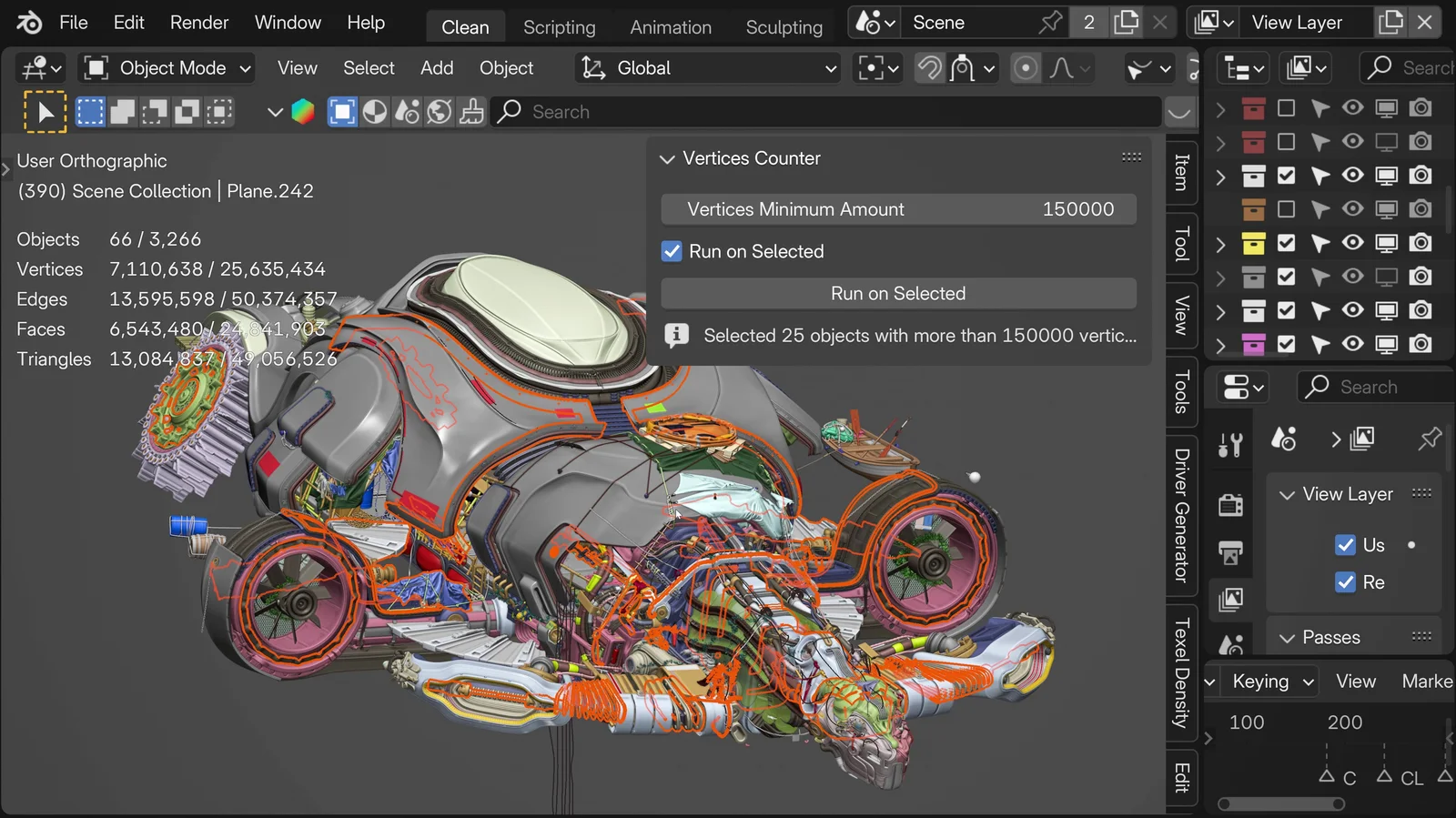Open the Texel Density sidebar tab
1456x818 pixels.
[x=1181, y=673]
